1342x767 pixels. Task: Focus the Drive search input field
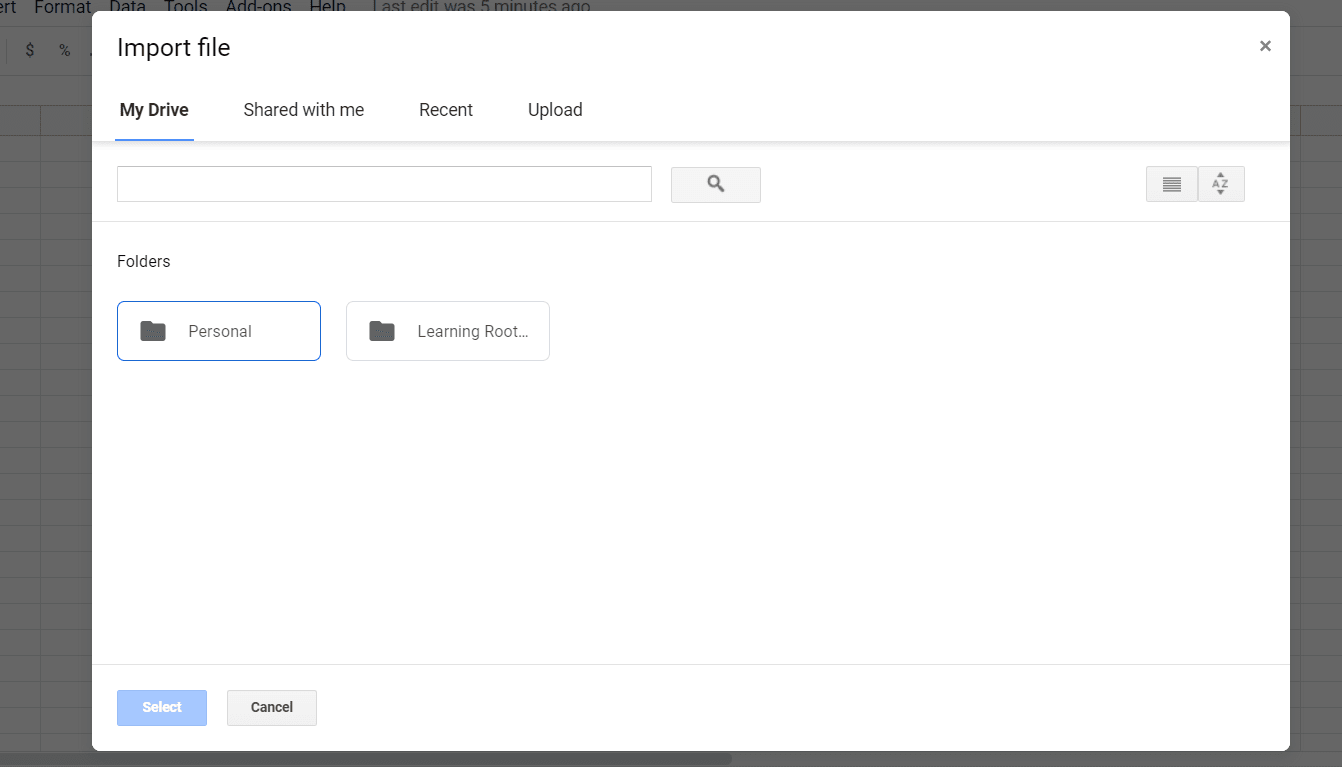click(x=384, y=184)
